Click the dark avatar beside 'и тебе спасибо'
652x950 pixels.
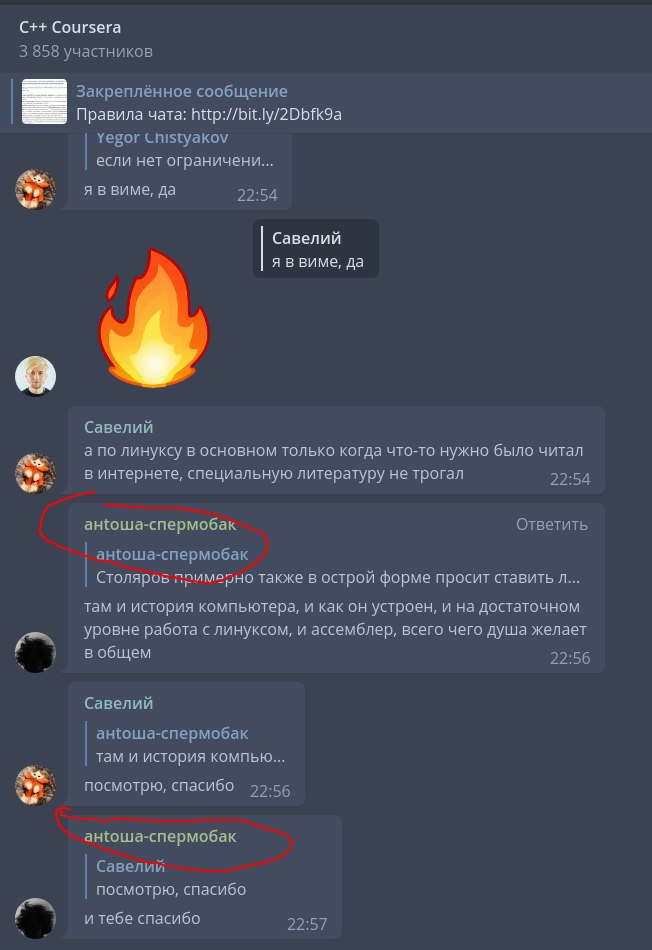coord(35,918)
